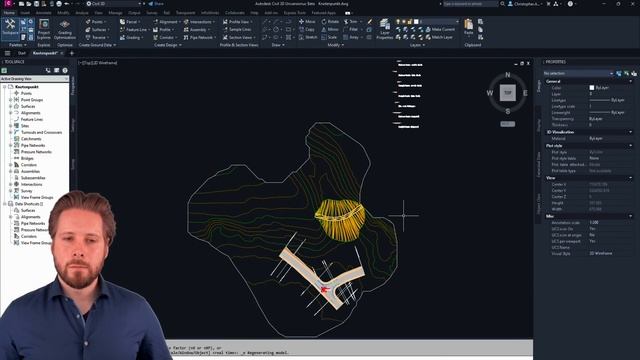Expand the Corridors node in Prospector
Viewport: 640px width, 360px height.
point(11,165)
